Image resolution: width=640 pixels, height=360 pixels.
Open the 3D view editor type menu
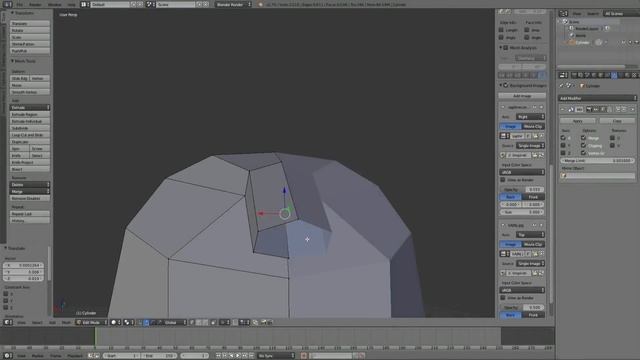click(x=8, y=322)
